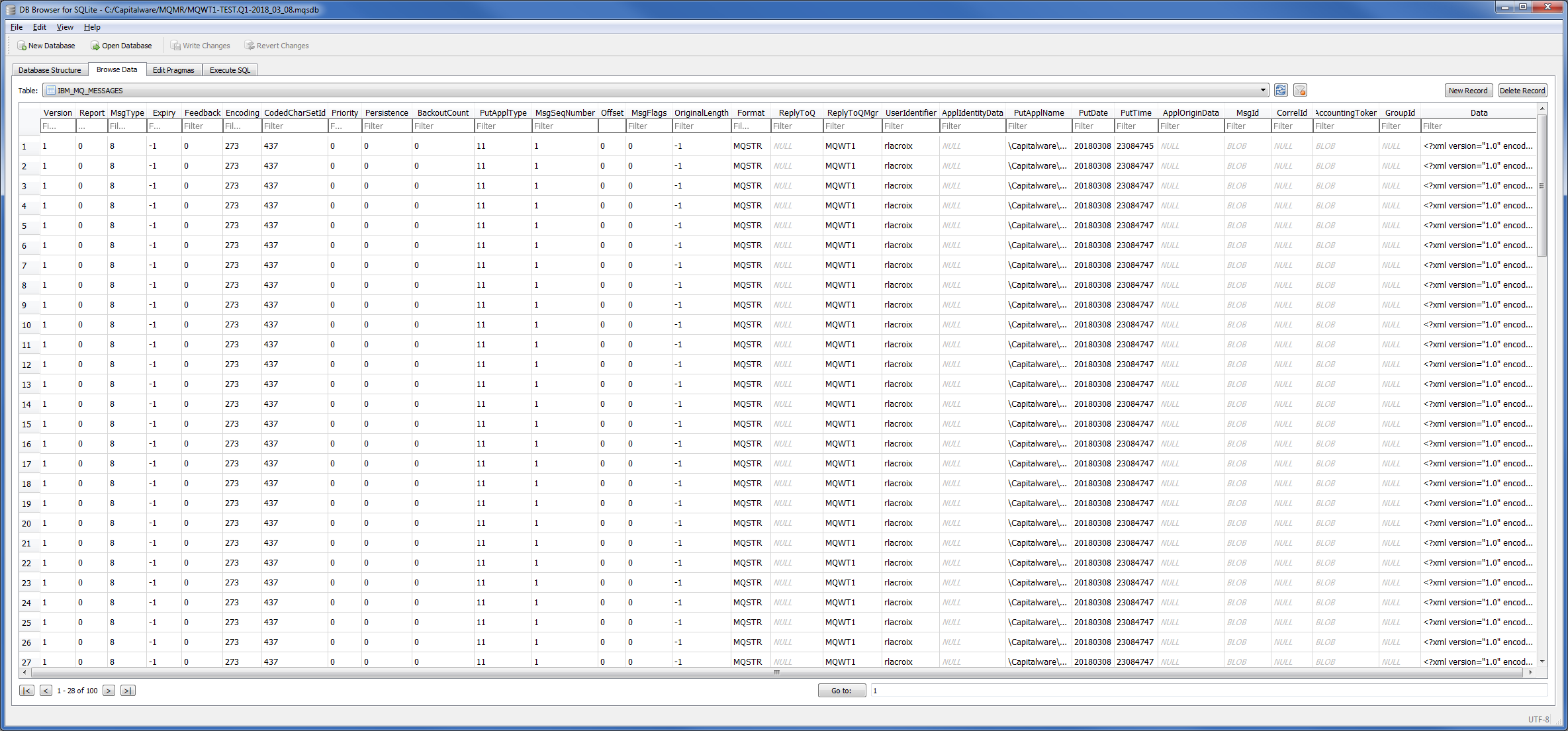Expand the Table selector dropdown IBM_MQ_MESSAGES
Viewport: 1568px width, 731px height.
pyautogui.click(x=1262, y=91)
